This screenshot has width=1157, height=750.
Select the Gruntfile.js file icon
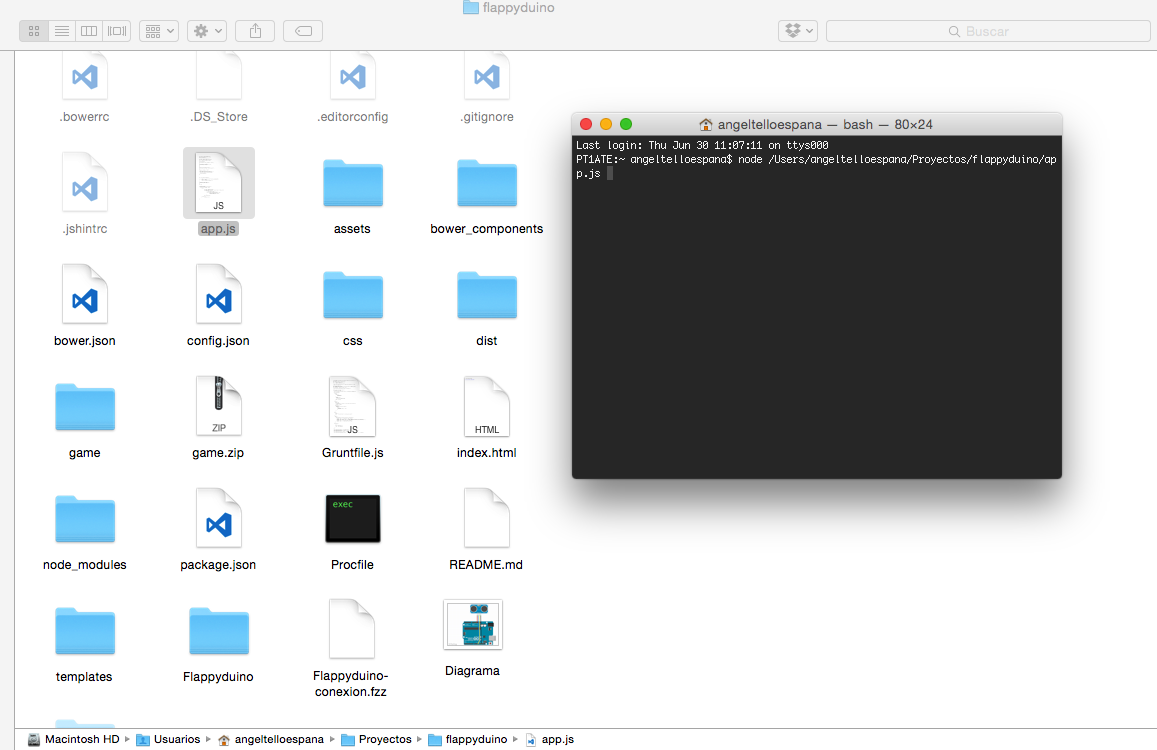coord(352,406)
